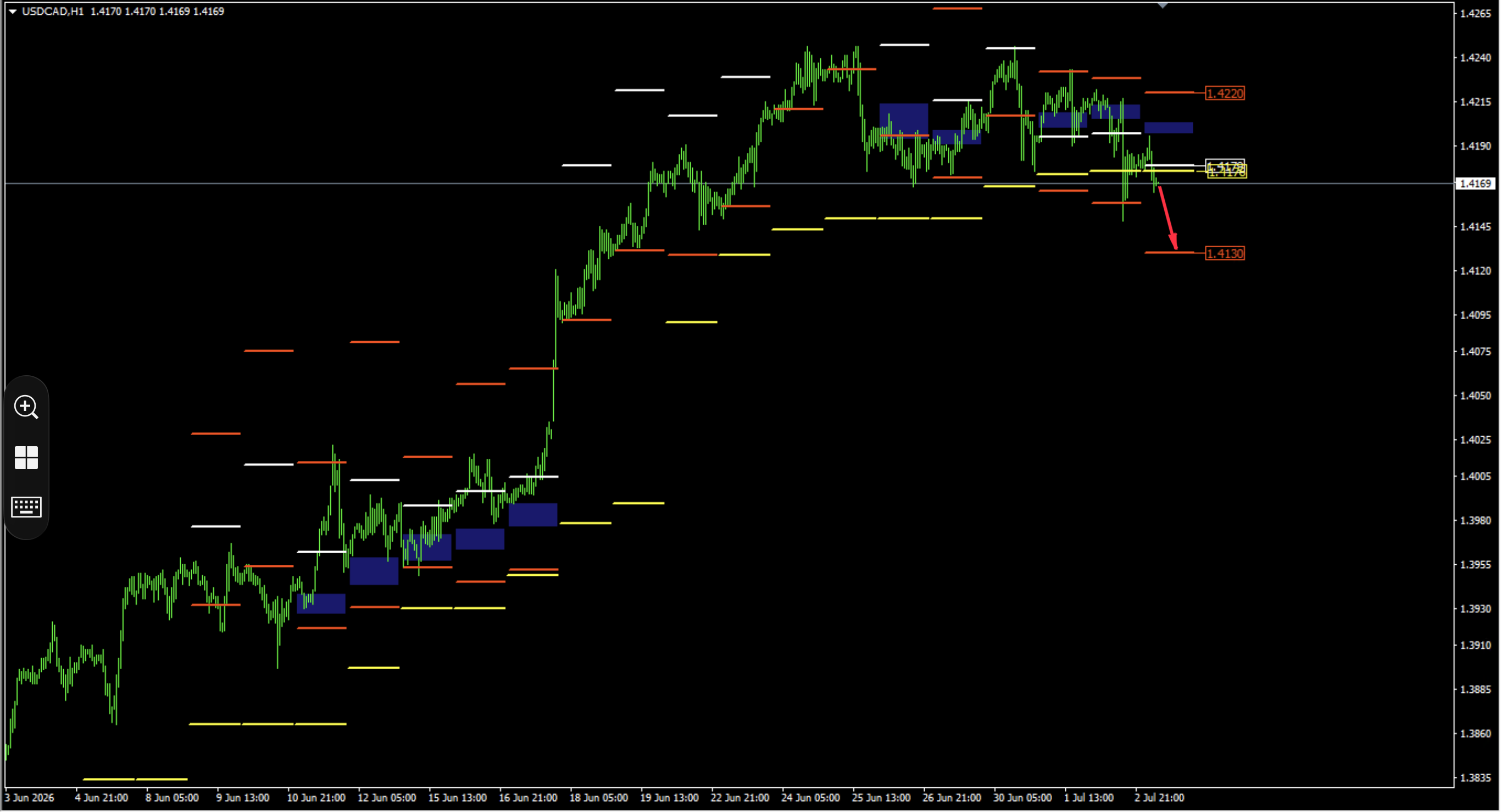1501x812 pixels.
Task: Click the 3 Jun 2026 date label
Action: click(x=30, y=798)
